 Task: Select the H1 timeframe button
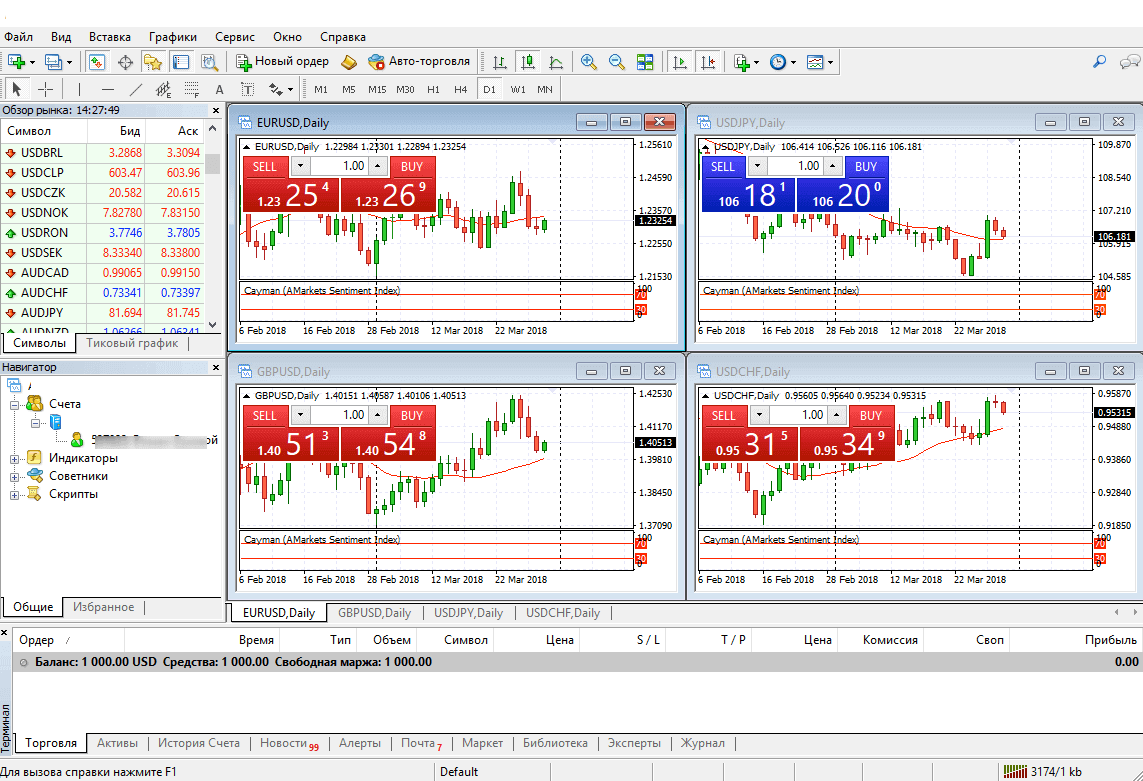(x=433, y=89)
